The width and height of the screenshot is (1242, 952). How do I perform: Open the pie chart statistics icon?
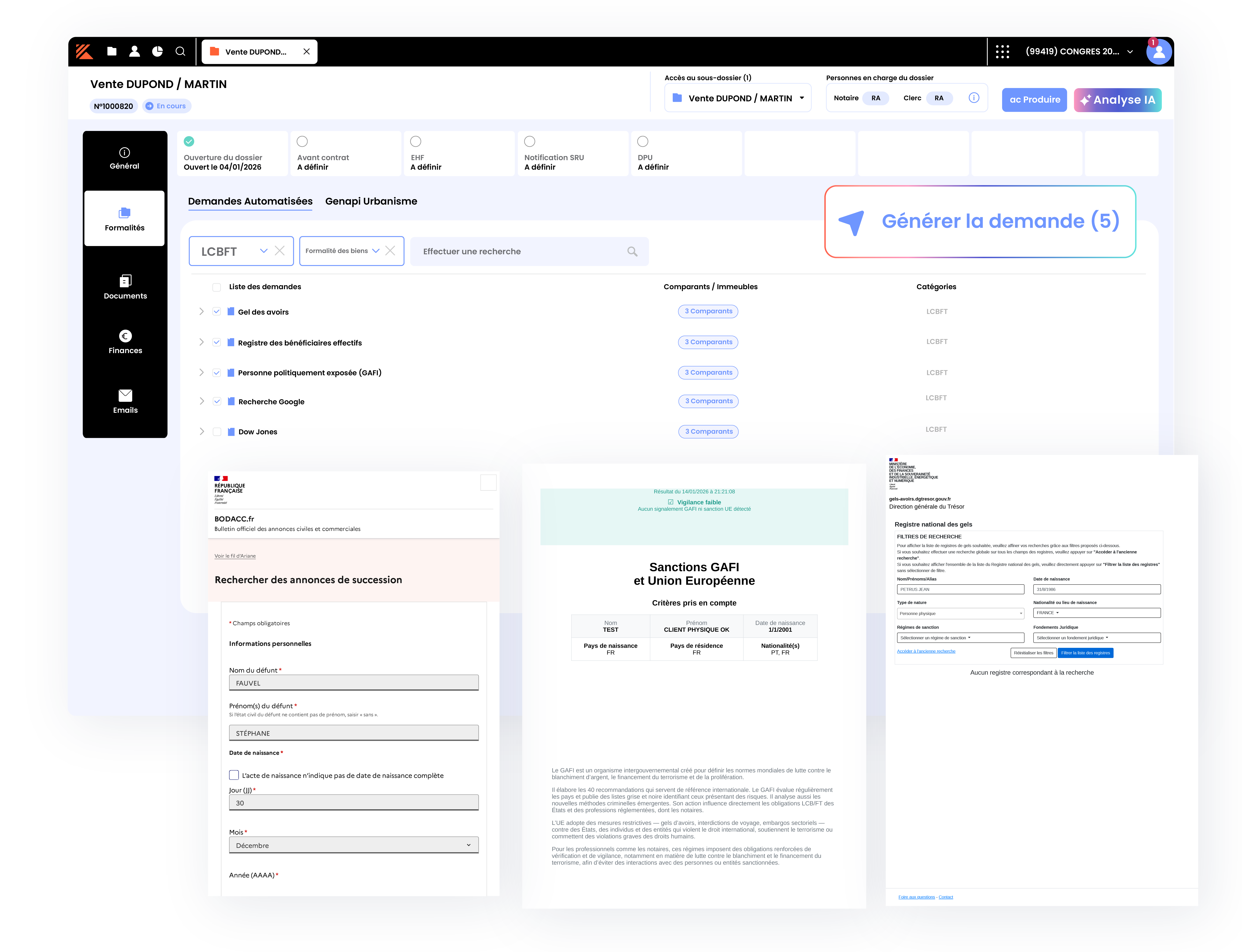[158, 52]
